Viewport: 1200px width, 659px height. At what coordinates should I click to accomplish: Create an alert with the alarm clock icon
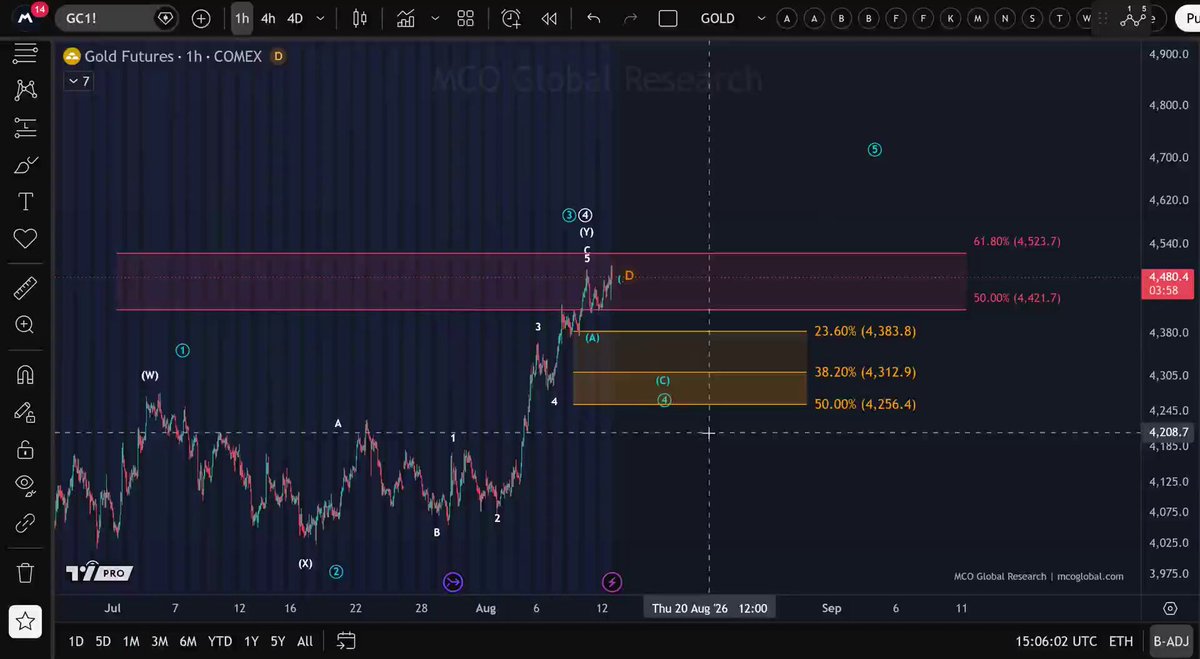click(x=511, y=18)
